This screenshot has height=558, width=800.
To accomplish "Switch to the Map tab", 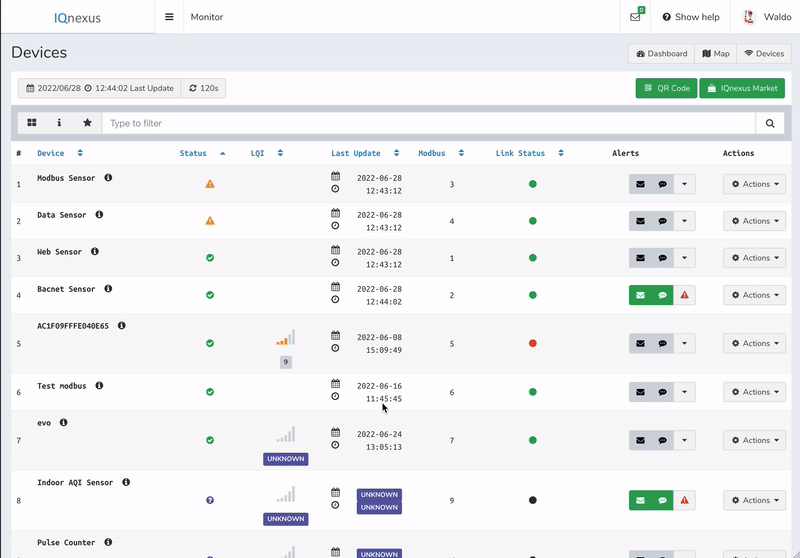I will [x=716, y=54].
